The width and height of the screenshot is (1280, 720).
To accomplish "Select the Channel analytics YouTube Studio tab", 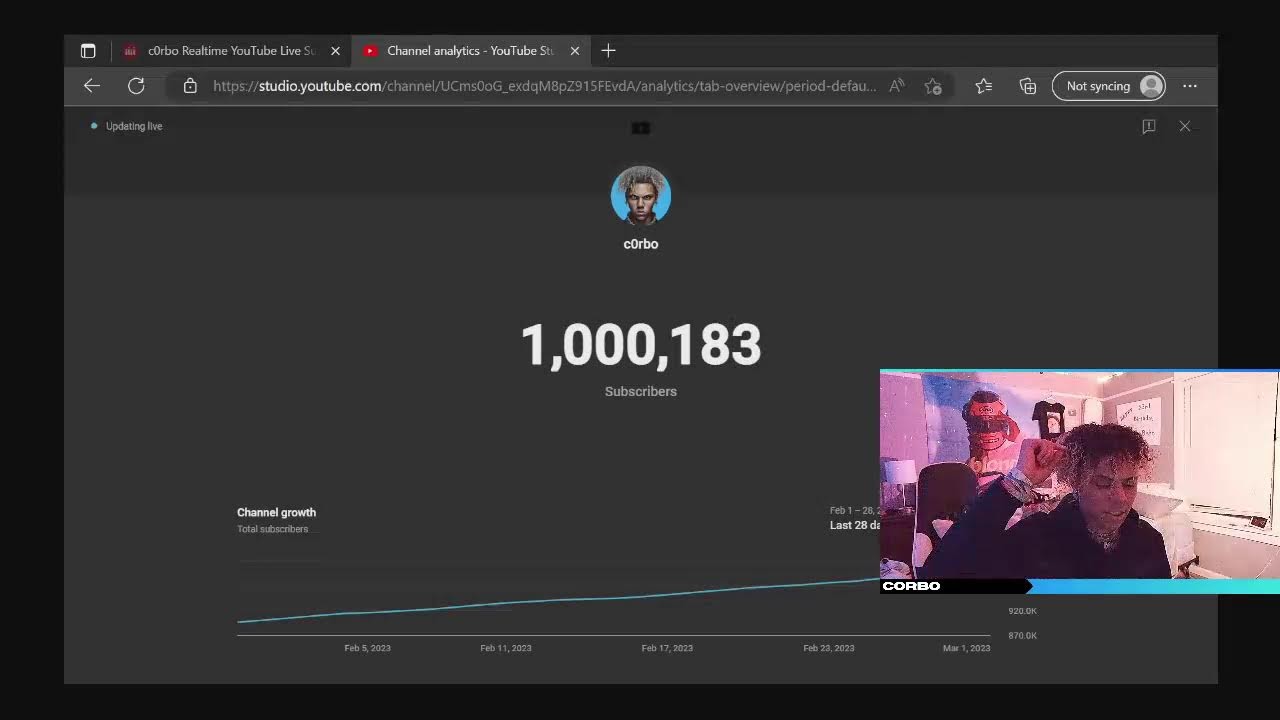I will click(x=470, y=51).
